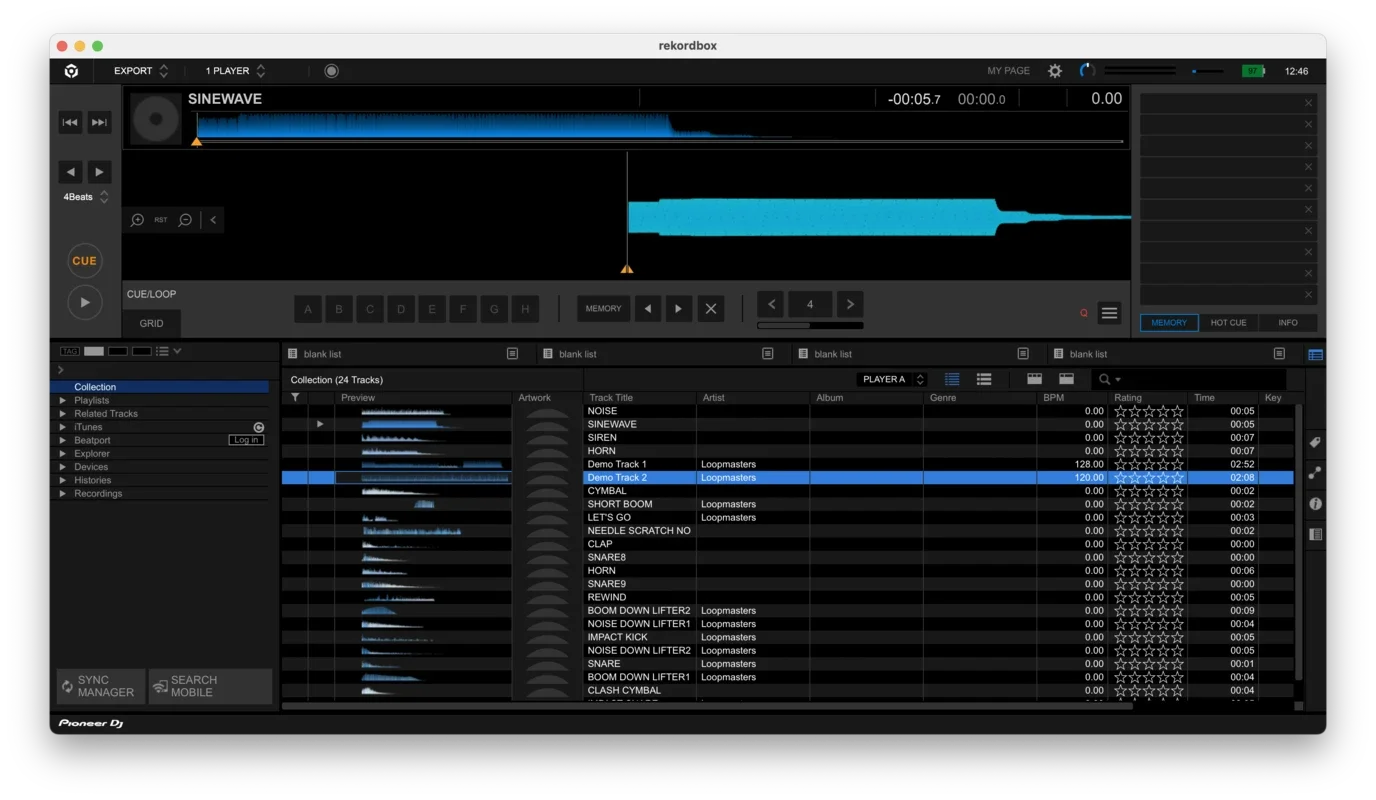This screenshot has width=1376, height=800.
Task: Select Collection in the tree
Action: coord(95,387)
